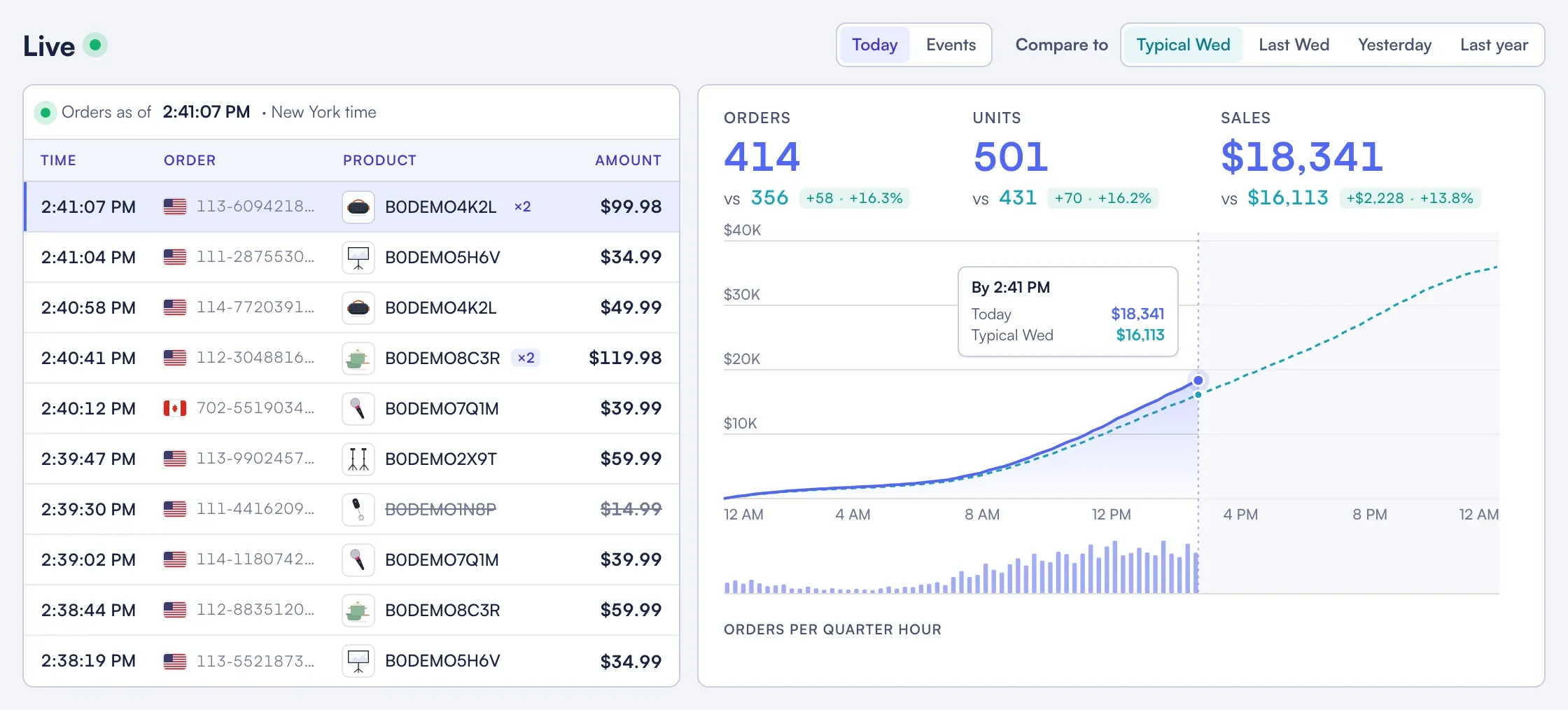The image size is (1568, 710).
Task: Click the x2 quantity badge on BODEMO4K2L
Action: [523, 207]
